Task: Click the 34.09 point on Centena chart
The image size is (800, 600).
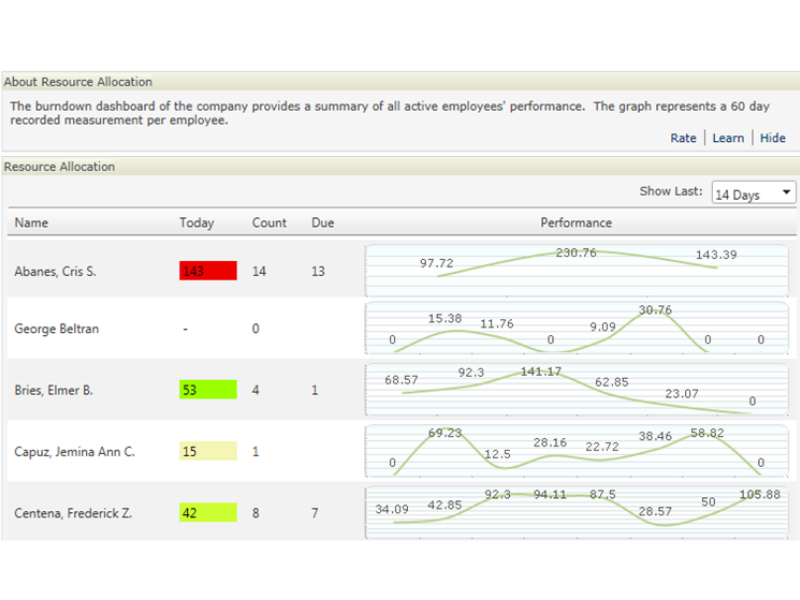Action: click(x=392, y=509)
